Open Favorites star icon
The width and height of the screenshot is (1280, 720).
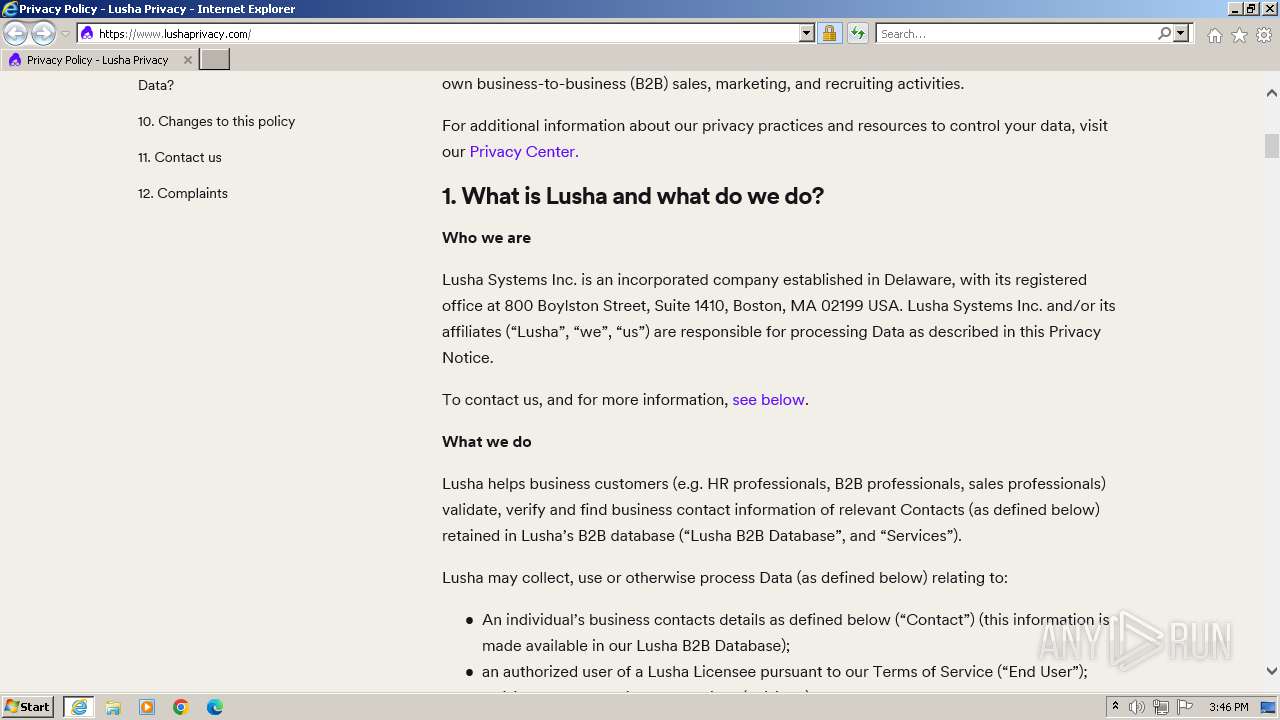pos(1239,35)
